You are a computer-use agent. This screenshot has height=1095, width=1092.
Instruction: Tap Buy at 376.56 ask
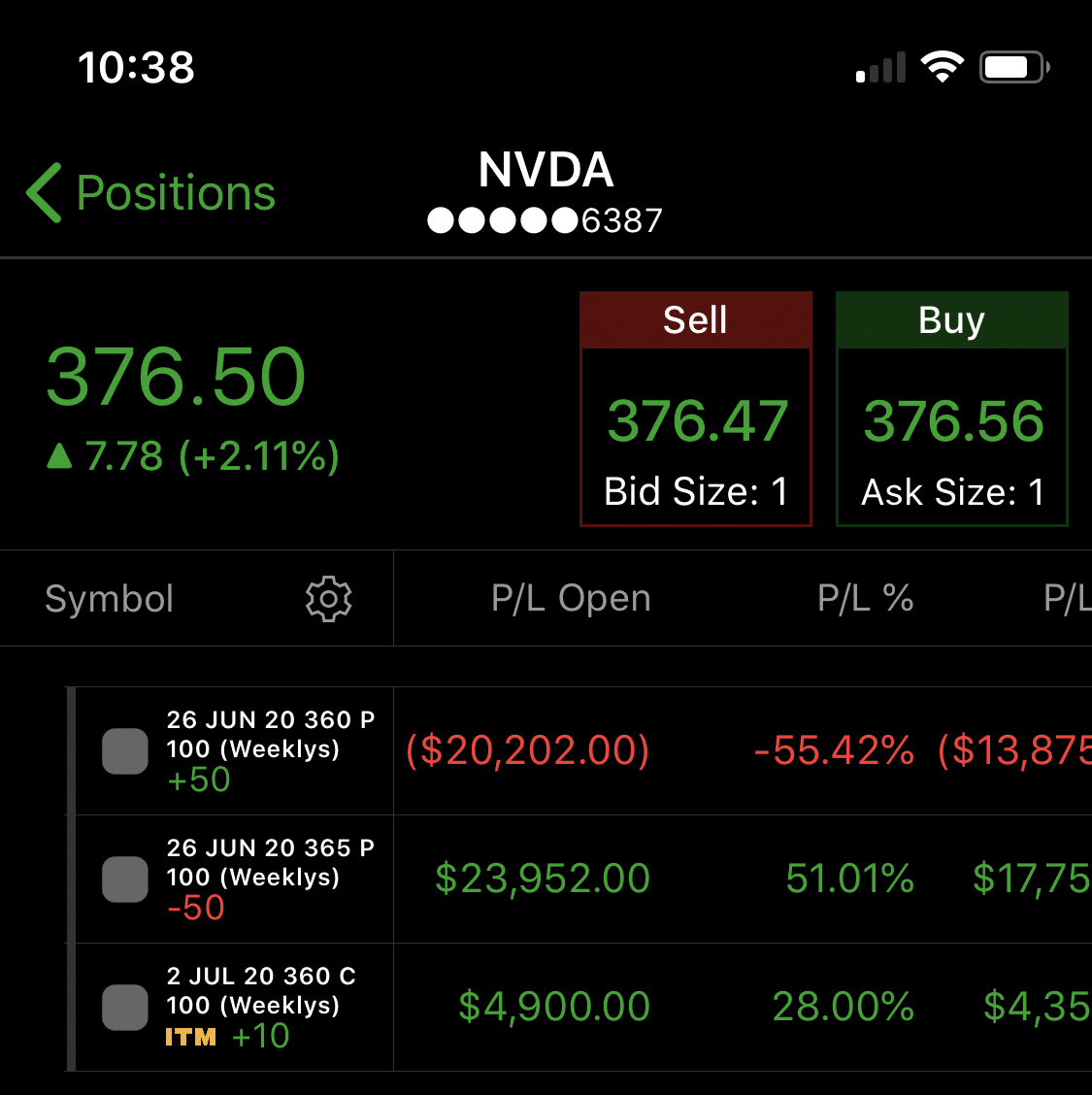(x=951, y=409)
